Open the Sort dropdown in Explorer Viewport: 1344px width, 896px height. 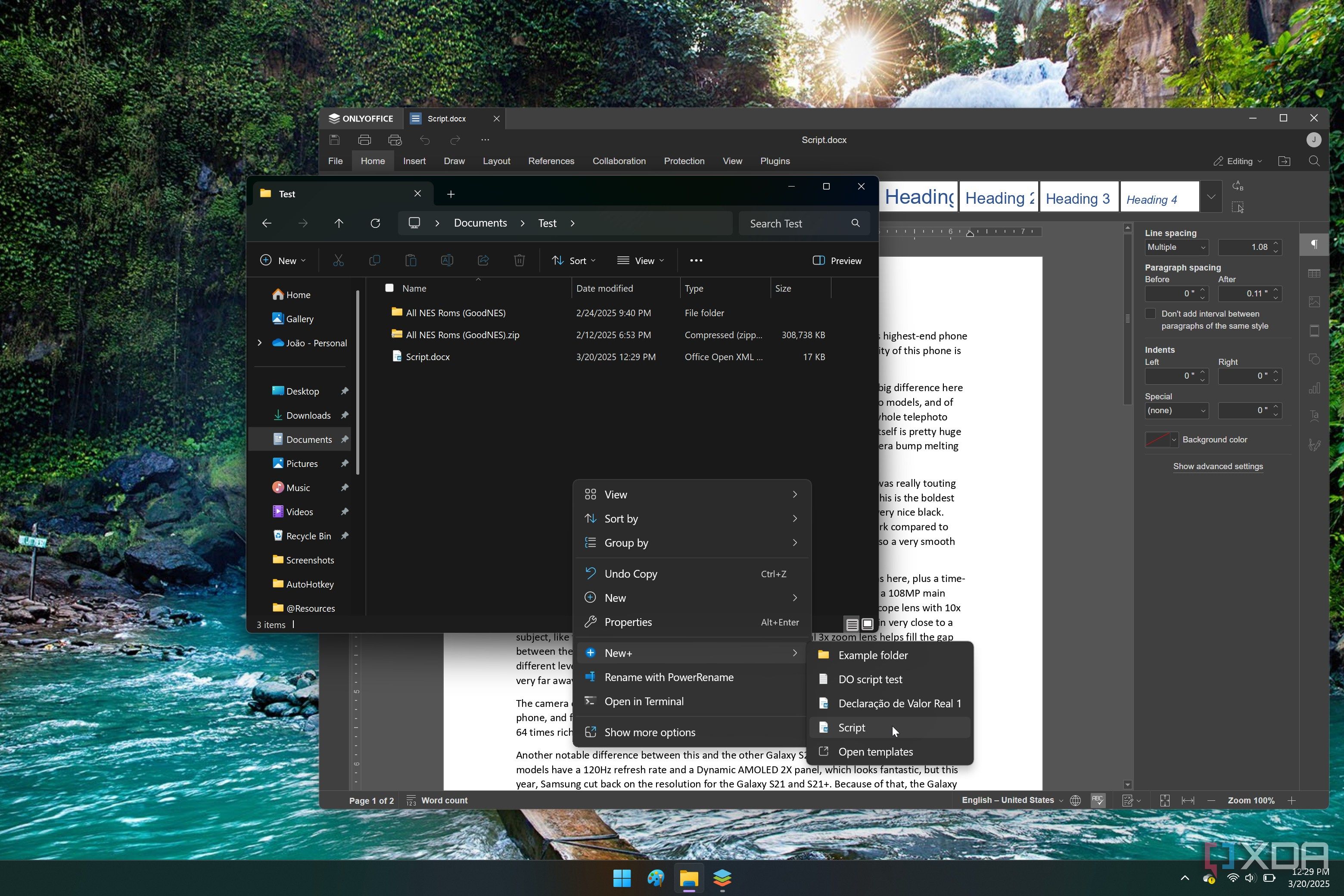coord(574,261)
